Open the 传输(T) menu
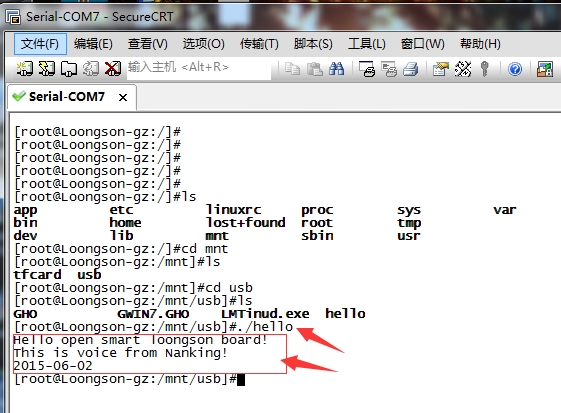 point(259,44)
